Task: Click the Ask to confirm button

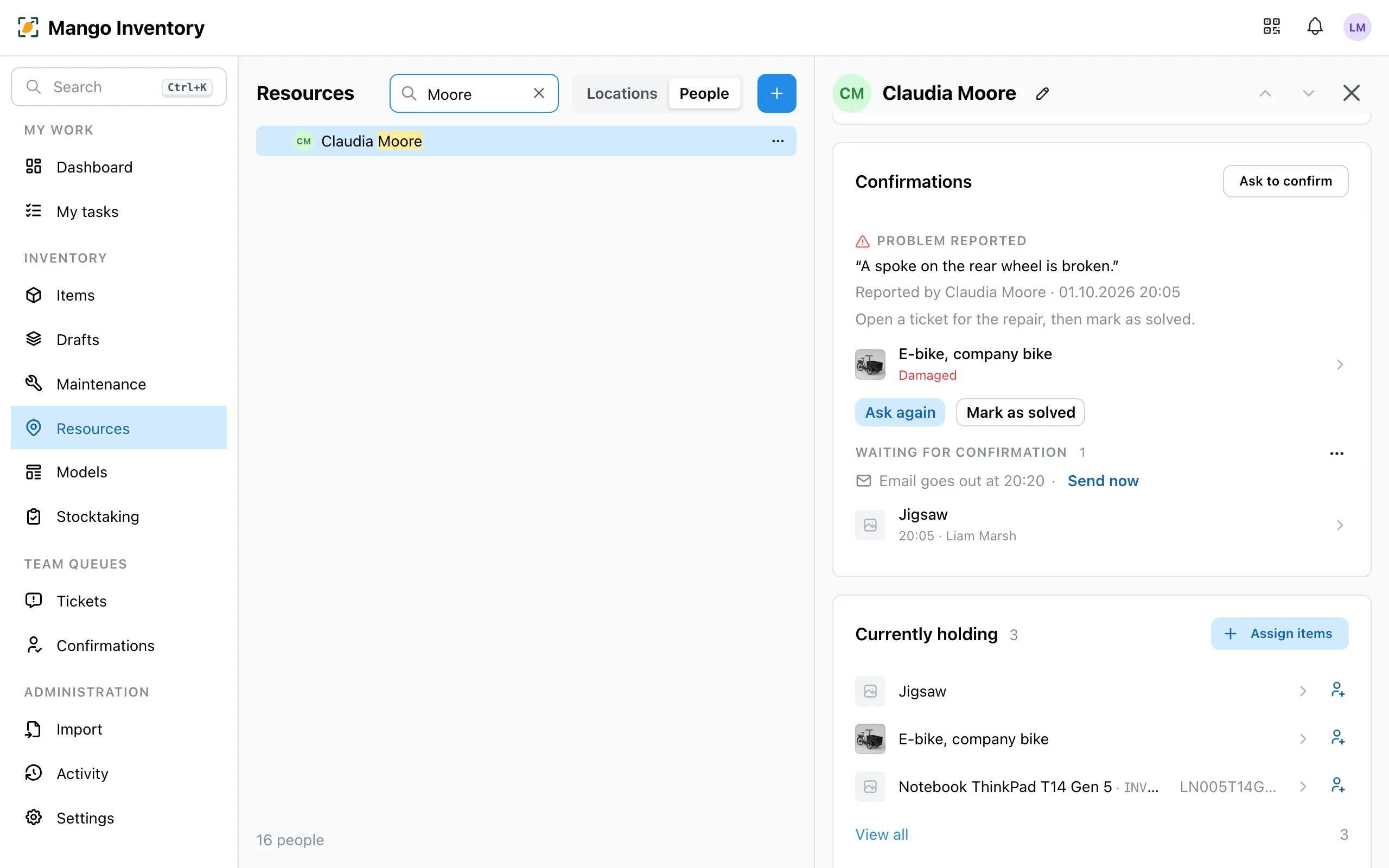Action: click(1286, 181)
